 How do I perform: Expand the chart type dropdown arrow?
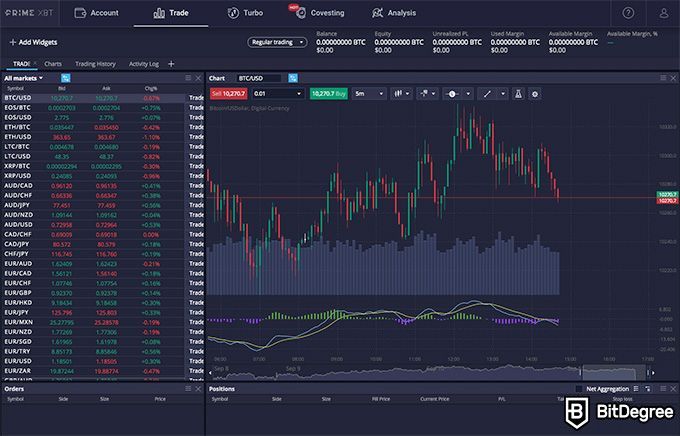click(408, 94)
